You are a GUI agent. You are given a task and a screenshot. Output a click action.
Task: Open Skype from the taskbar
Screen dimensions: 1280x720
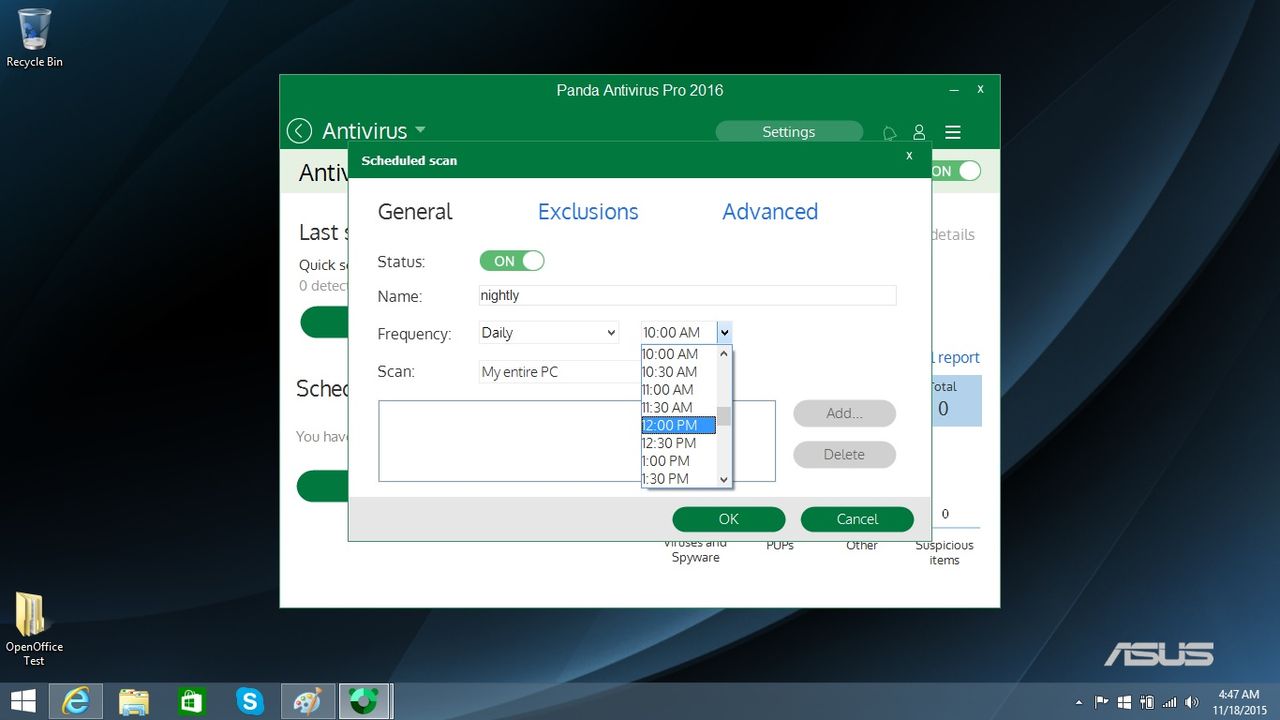(249, 701)
